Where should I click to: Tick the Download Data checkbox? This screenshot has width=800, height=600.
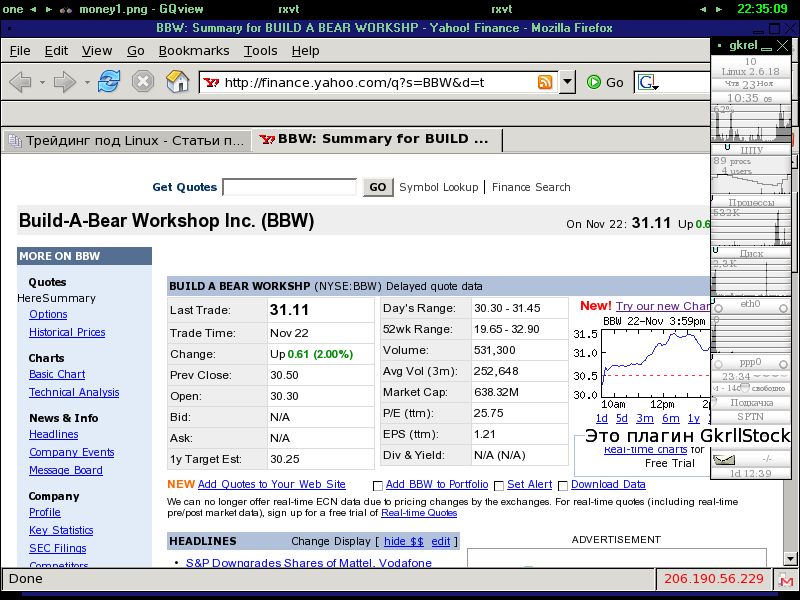pos(563,485)
